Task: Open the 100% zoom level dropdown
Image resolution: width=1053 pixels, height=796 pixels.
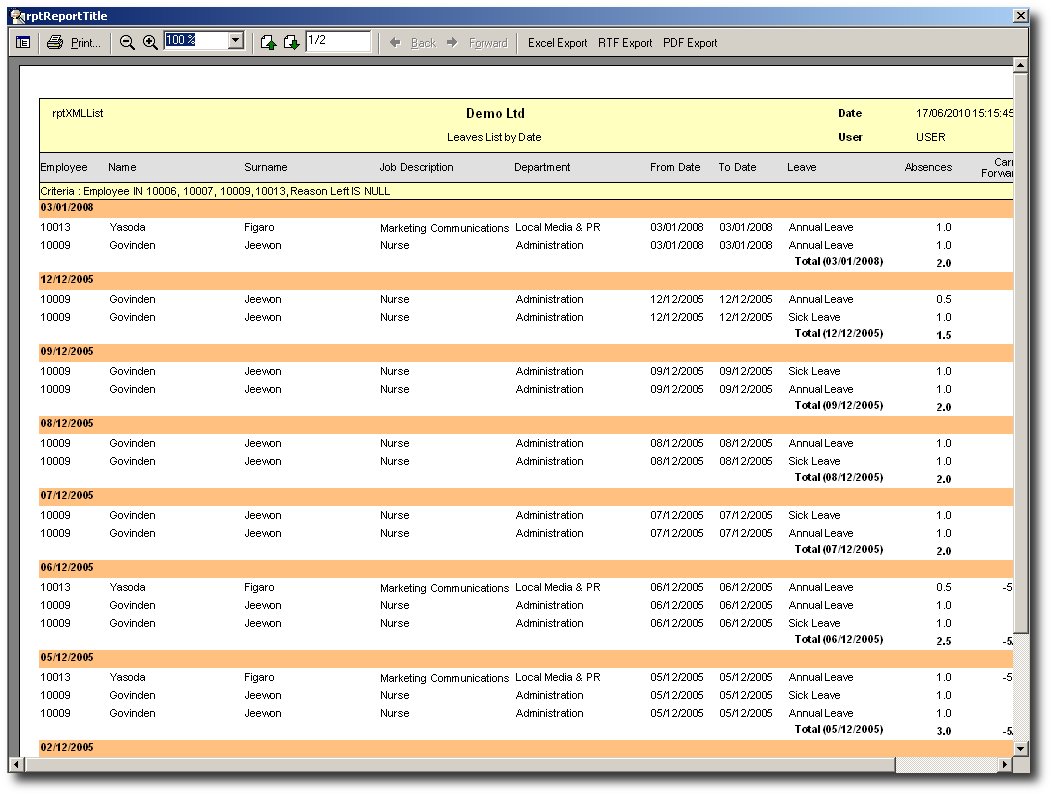Action: click(236, 41)
